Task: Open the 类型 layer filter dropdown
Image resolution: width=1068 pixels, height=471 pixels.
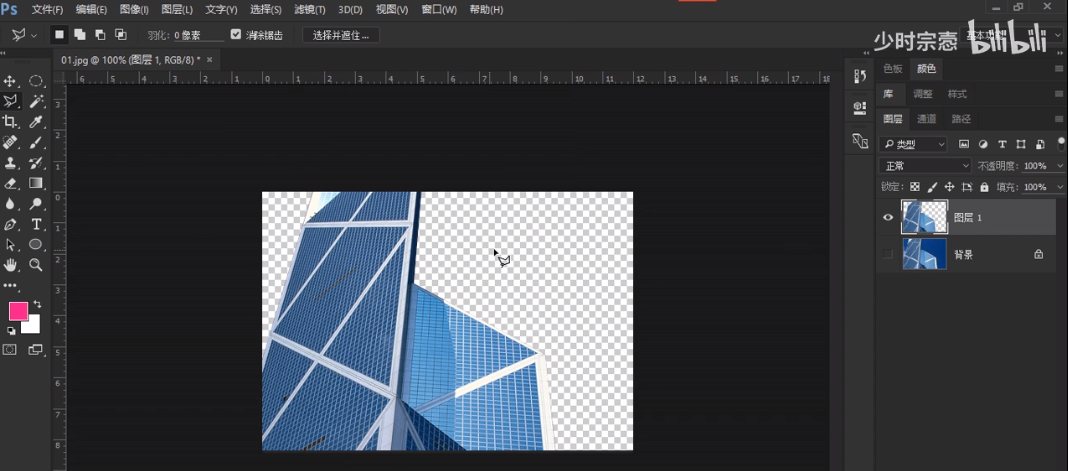Action: [913, 144]
